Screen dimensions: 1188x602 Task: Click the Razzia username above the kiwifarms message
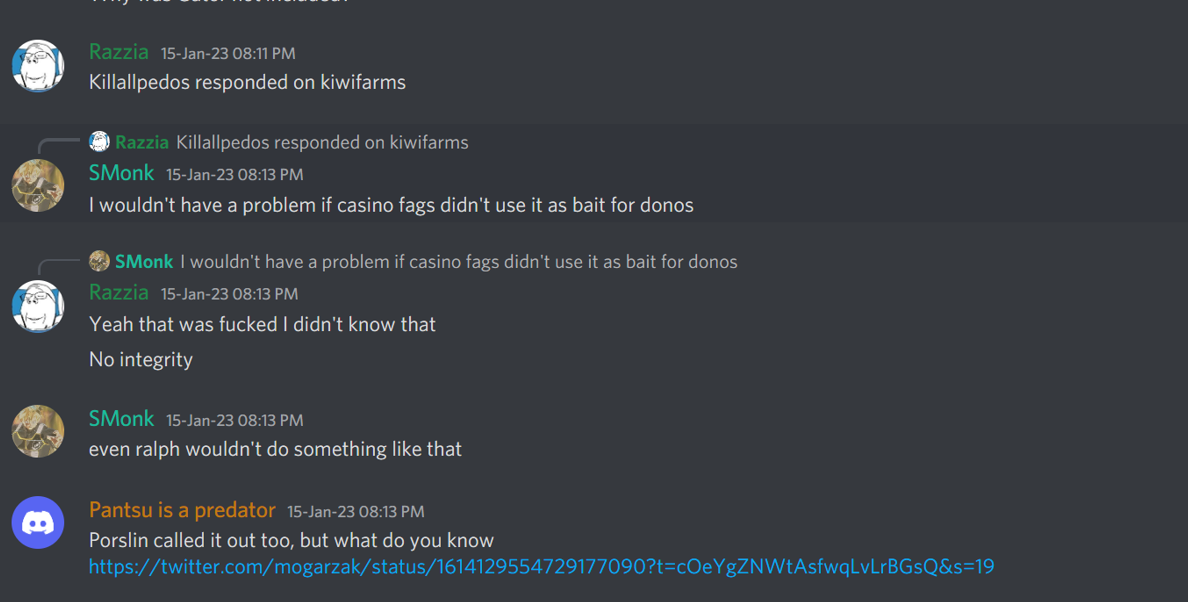(x=118, y=51)
